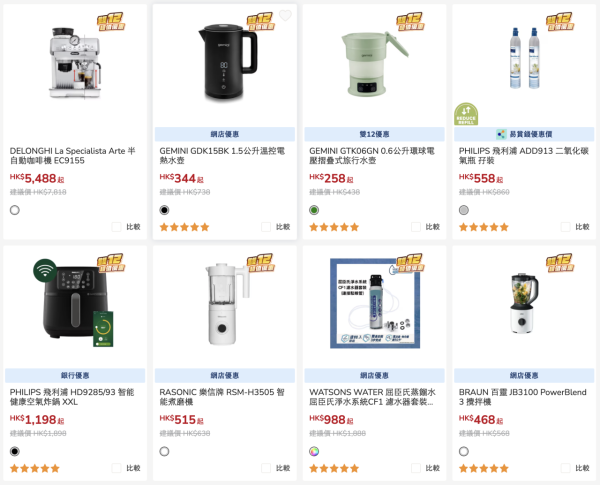Image resolution: width=600 pixels, height=485 pixels.
Task: Choose multicolor swatch for WATSONS WATER filter
Action: [x=314, y=451]
